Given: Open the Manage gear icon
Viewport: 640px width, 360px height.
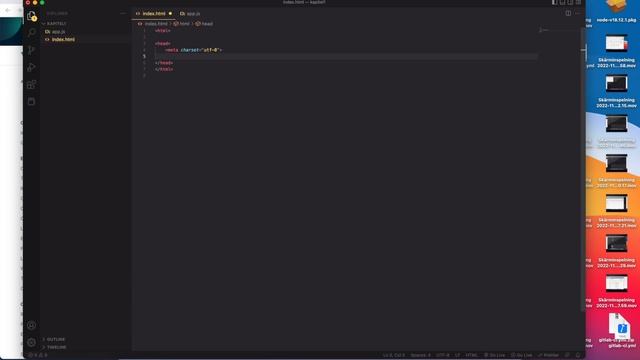Looking at the screenshot, I should tap(31, 342).
